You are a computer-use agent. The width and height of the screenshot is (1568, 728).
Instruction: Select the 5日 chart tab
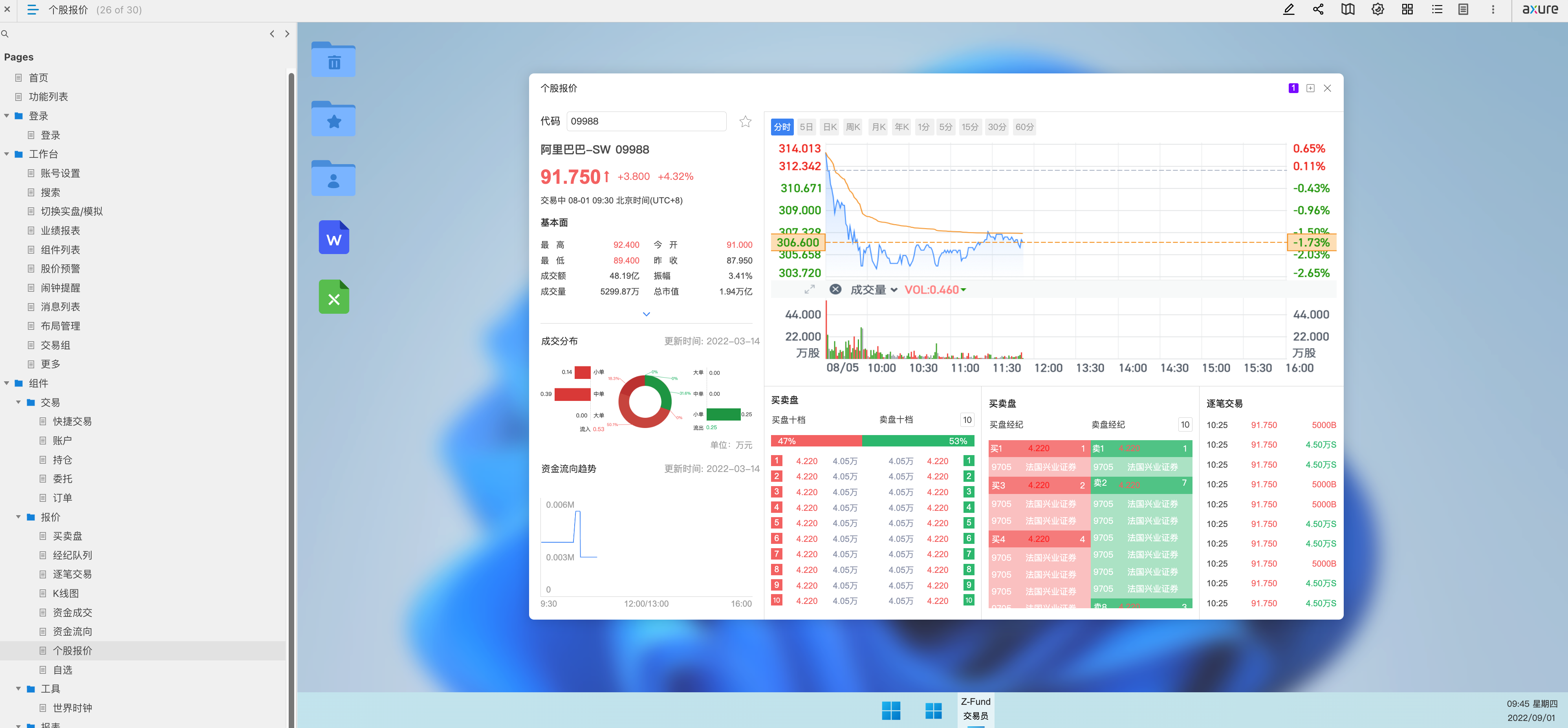(x=806, y=127)
